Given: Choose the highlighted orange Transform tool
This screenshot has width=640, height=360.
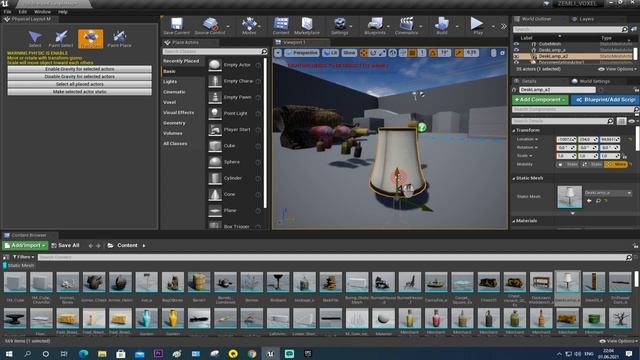Looking at the screenshot, I should point(91,39).
